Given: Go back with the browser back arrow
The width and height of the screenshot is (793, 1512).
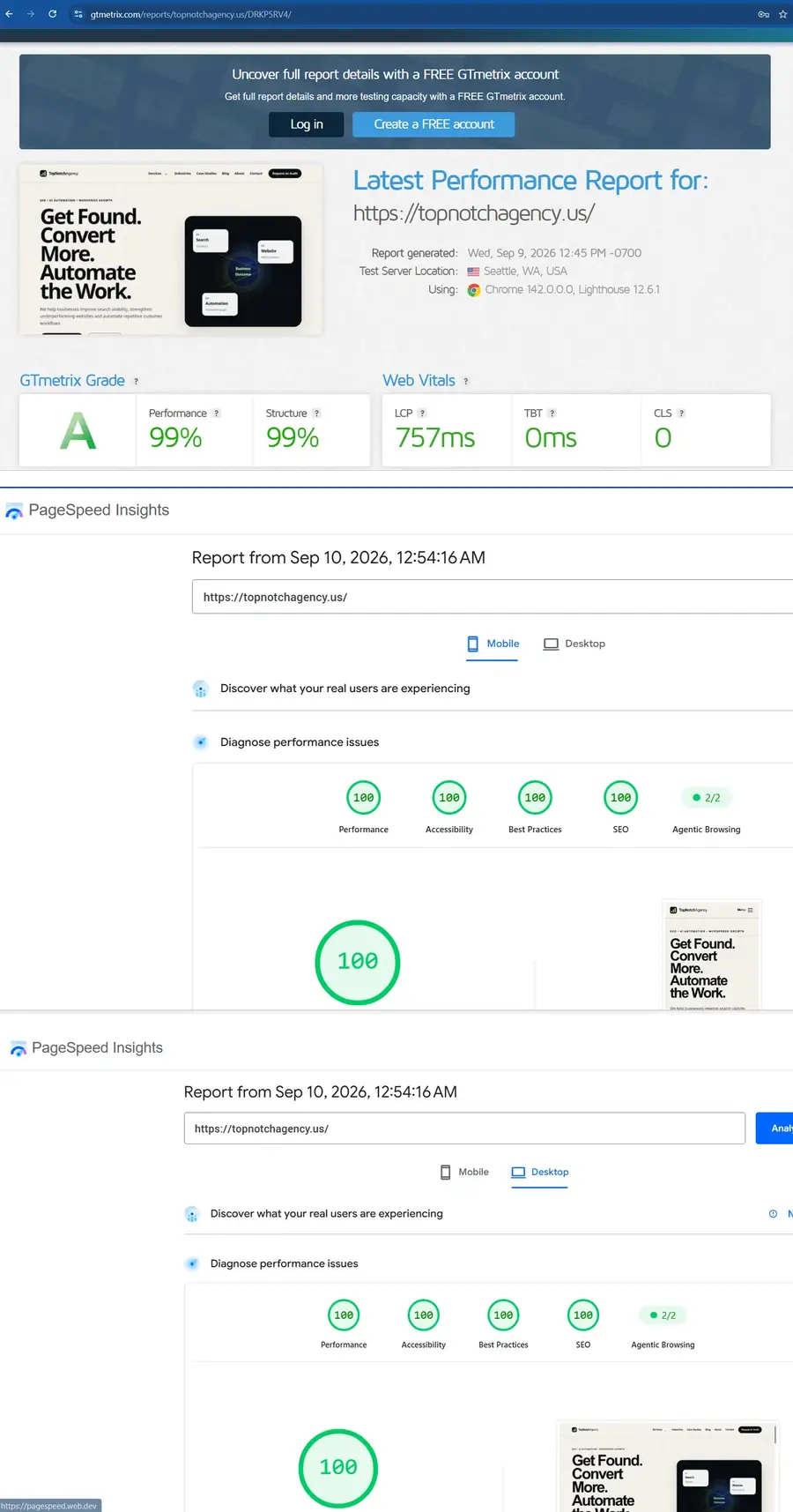Looking at the screenshot, I should [9, 14].
